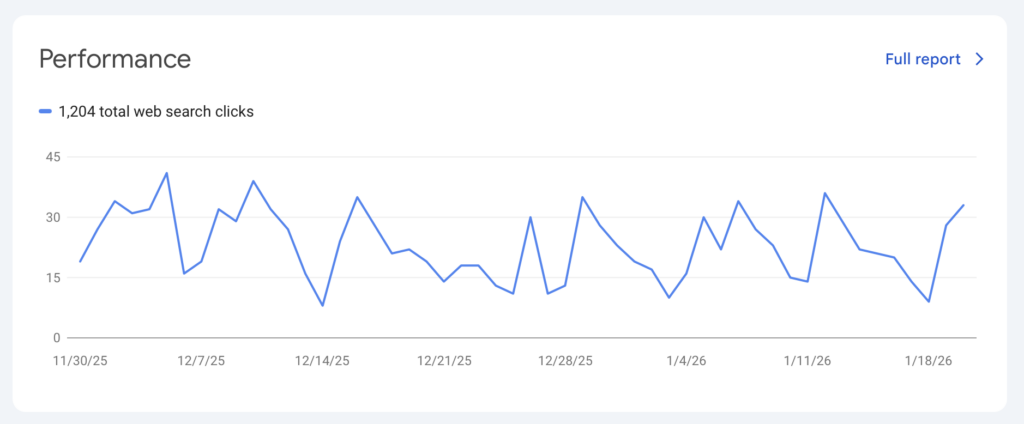Select the 30 y-axis label

(x=52, y=217)
